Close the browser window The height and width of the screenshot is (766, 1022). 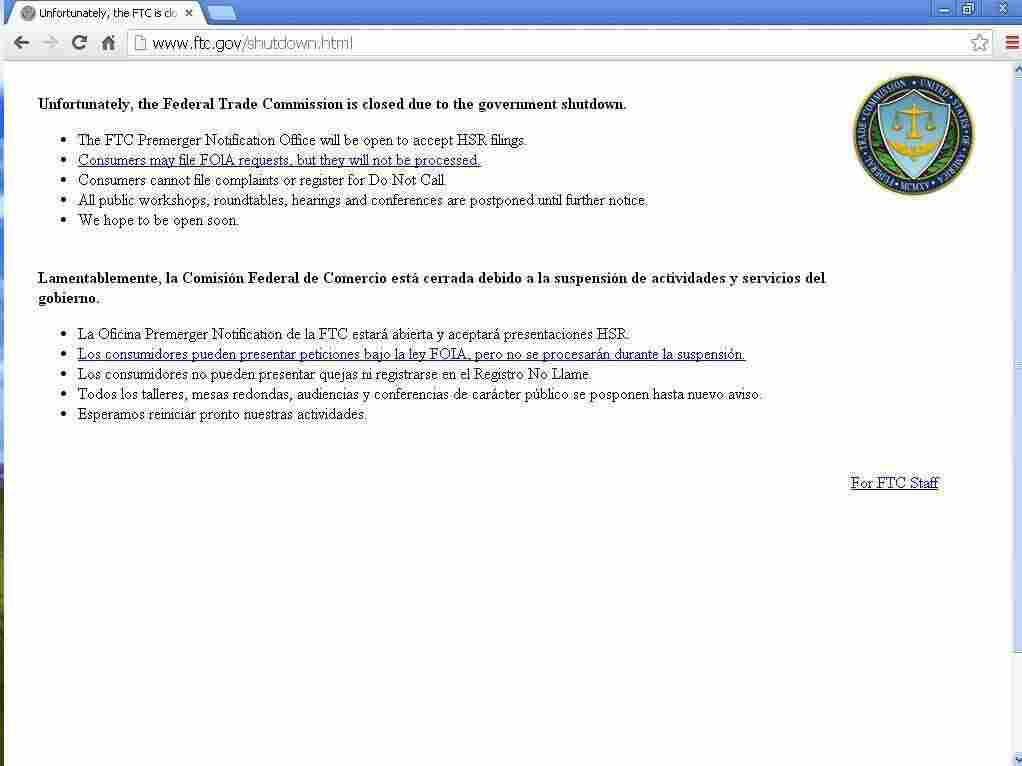tap(1004, 9)
